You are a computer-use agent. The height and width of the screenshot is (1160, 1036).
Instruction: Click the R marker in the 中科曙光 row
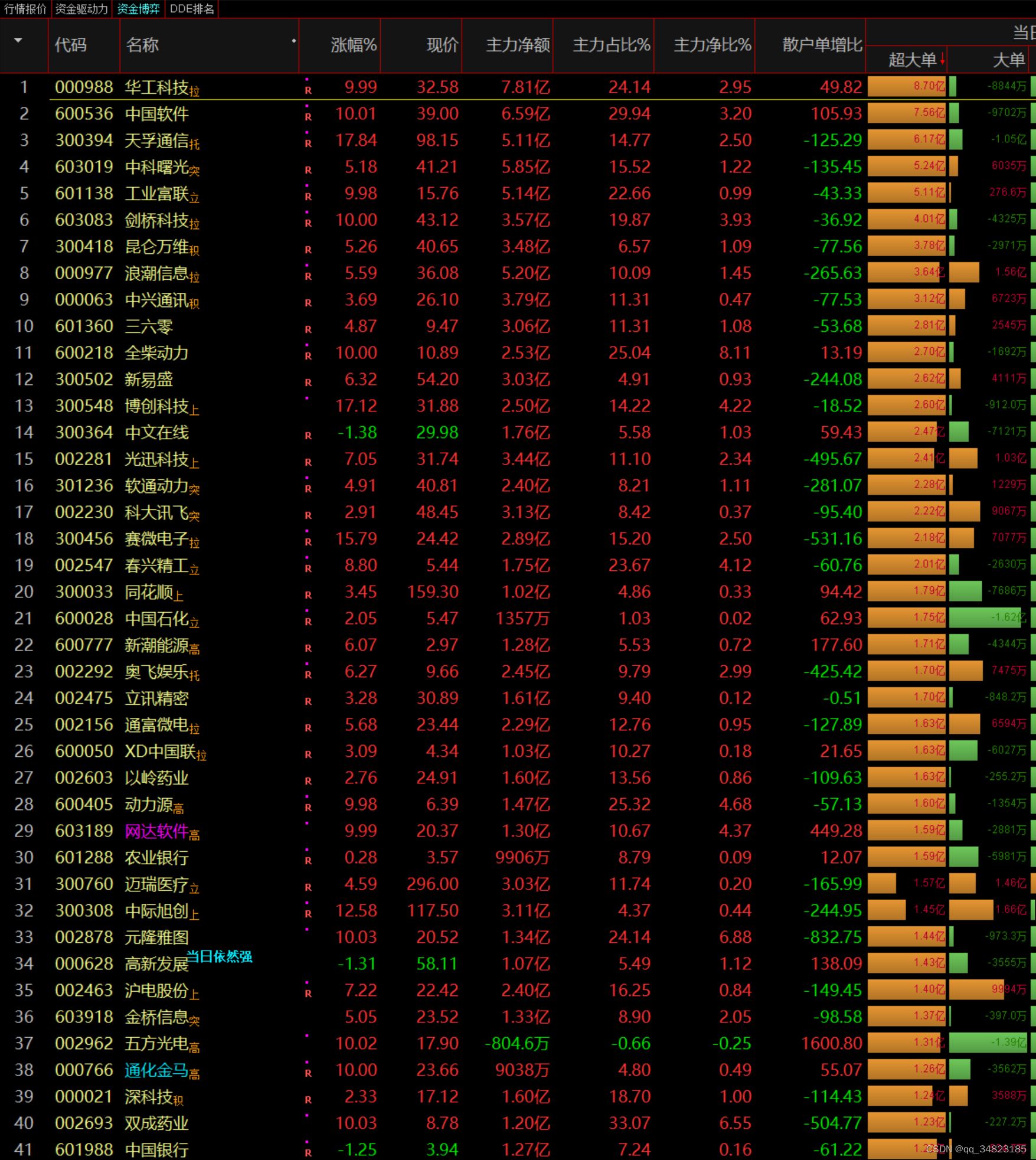(308, 170)
